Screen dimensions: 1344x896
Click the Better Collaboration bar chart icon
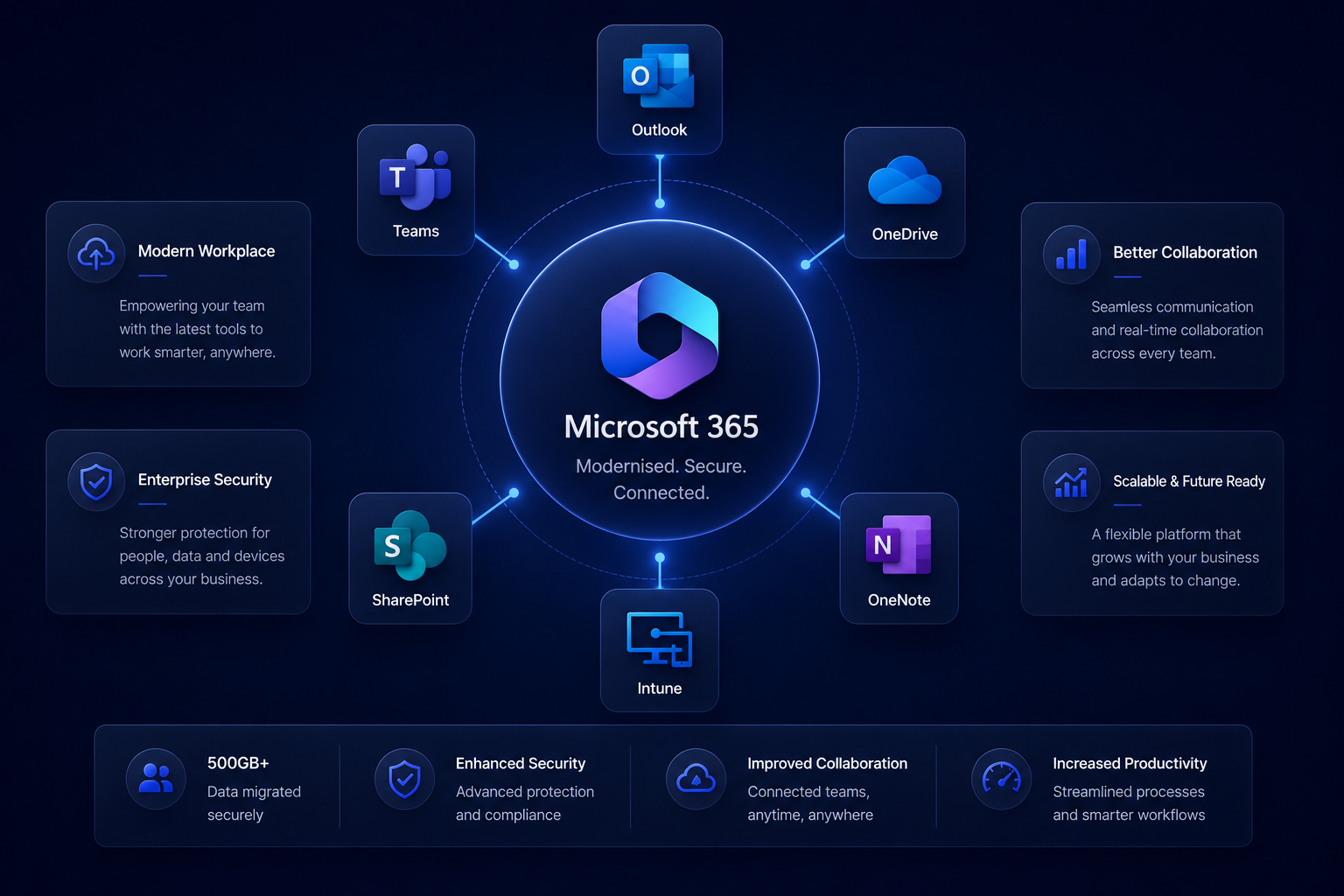[x=1071, y=255]
